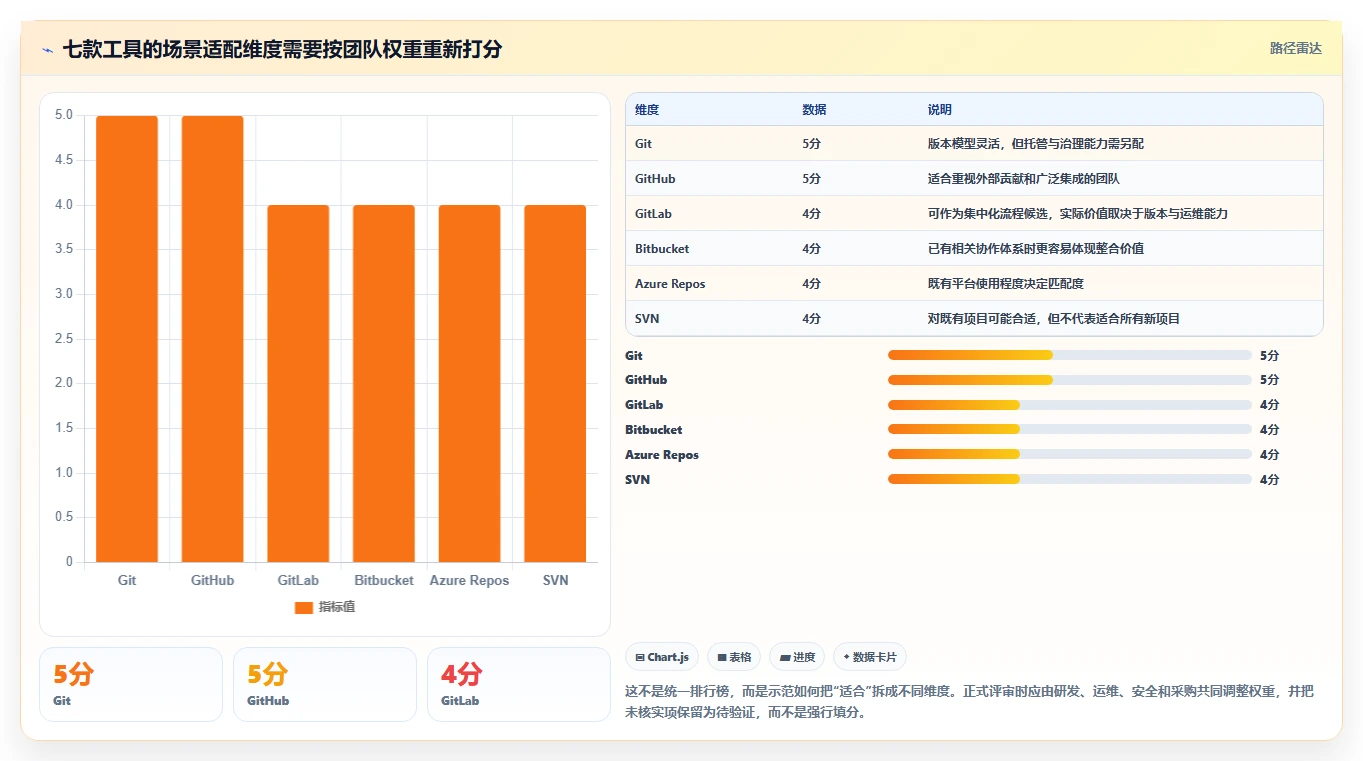Click the GitHub bar in the chart

pyautogui.click(x=213, y=339)
